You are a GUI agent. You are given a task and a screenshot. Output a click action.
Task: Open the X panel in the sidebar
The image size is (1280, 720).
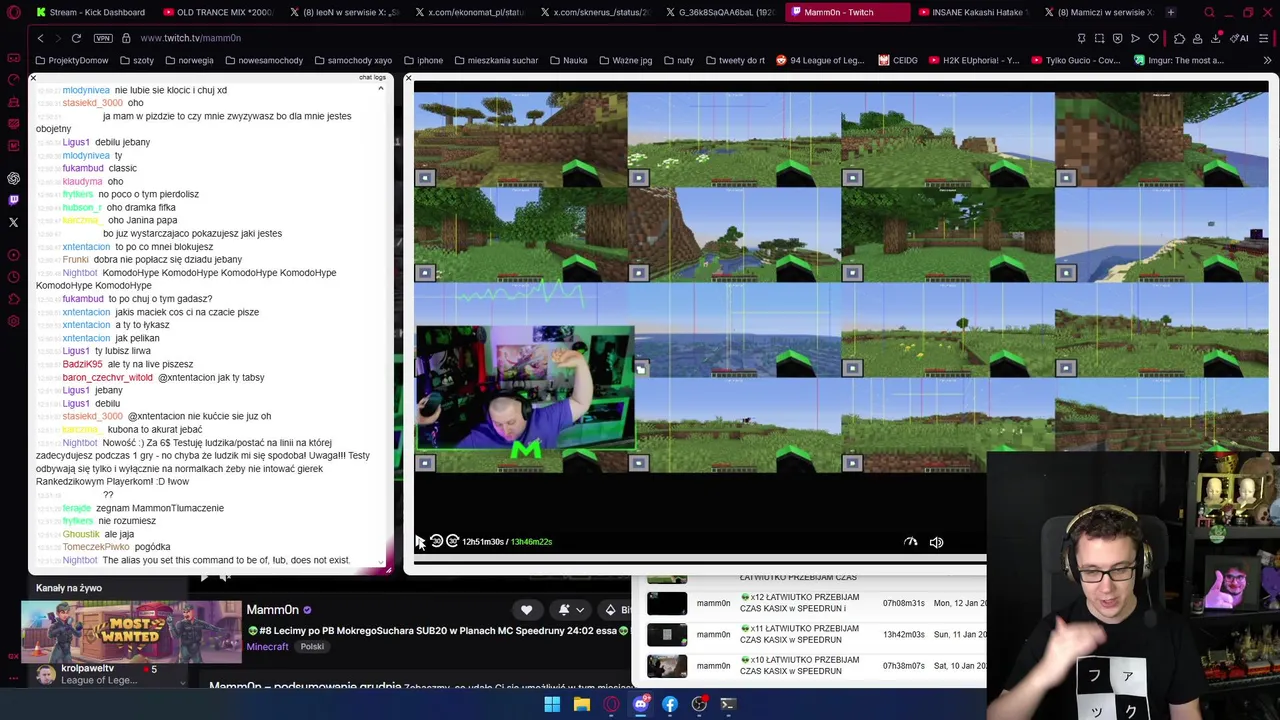[x=13, y=222]
